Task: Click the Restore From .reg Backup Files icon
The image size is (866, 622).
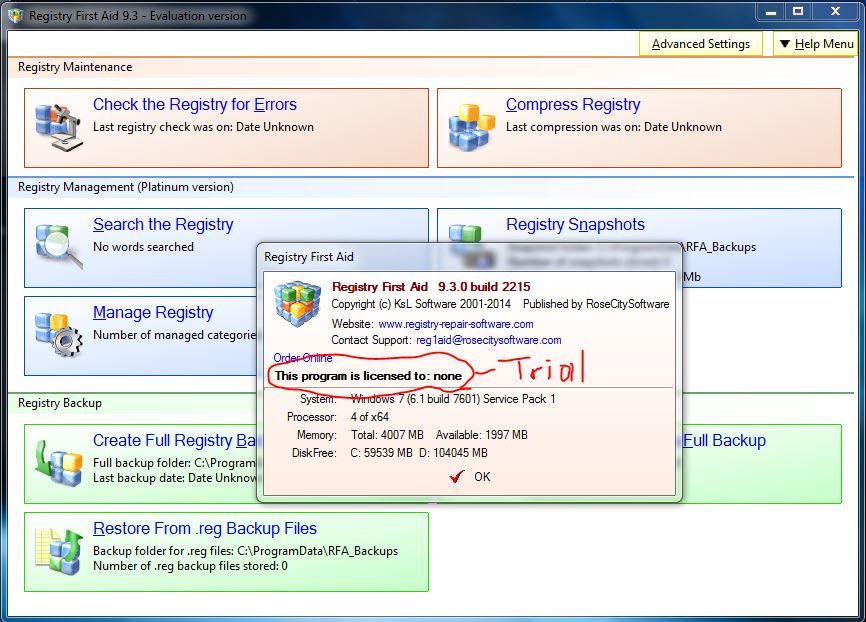Action: 59,551
